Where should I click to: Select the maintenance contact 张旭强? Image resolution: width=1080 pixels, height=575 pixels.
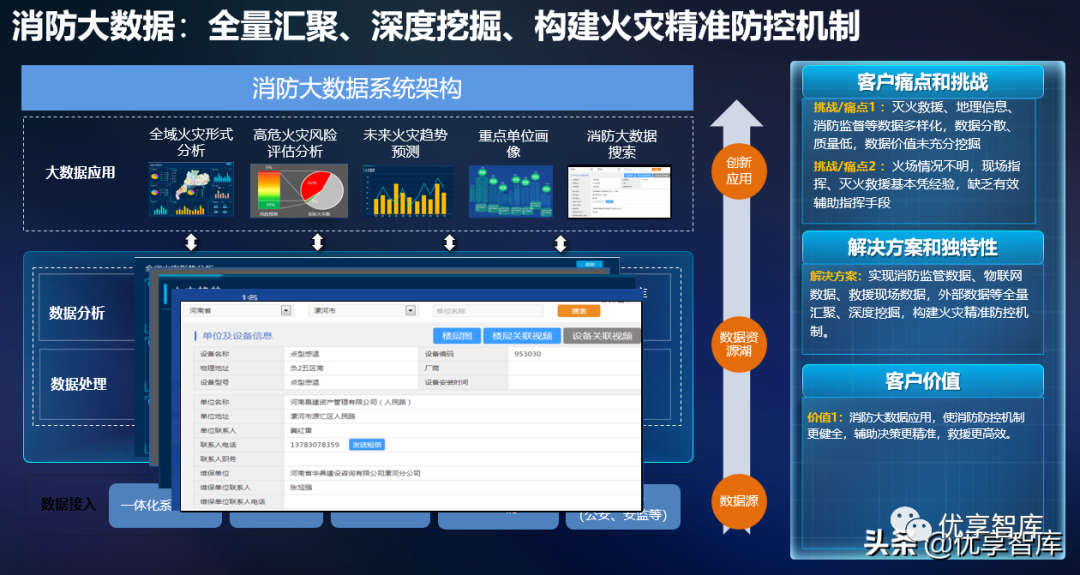pos(301,488)
